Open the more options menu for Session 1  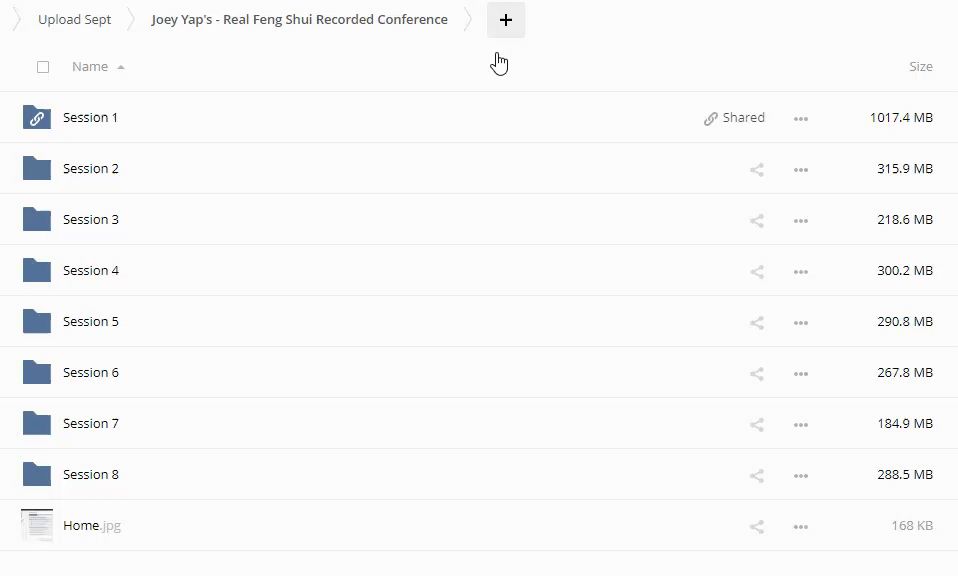800,119
